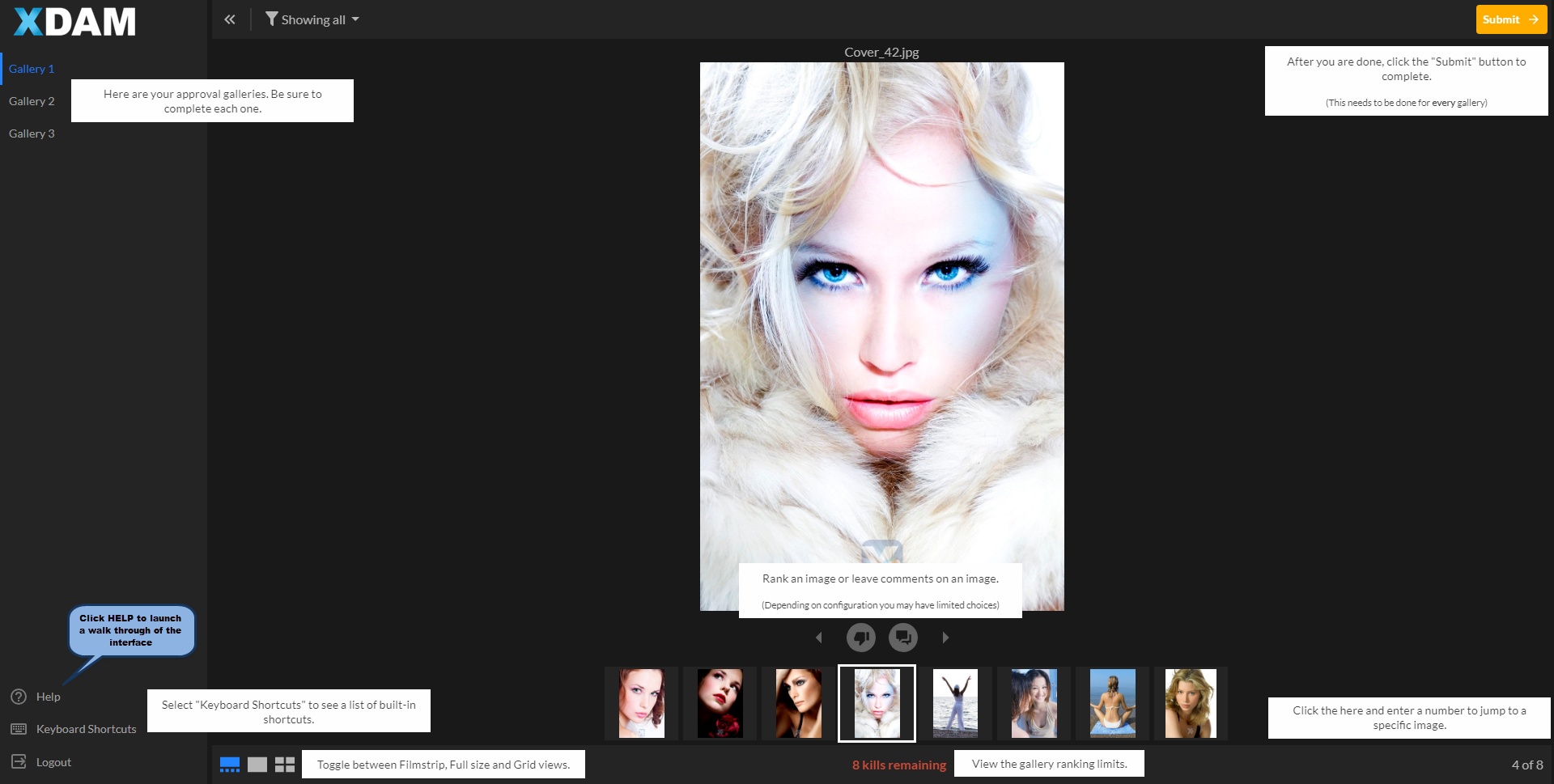Screen dimensions: 1554x784
Task: Open the comment bubble icon
Action: 903,638
